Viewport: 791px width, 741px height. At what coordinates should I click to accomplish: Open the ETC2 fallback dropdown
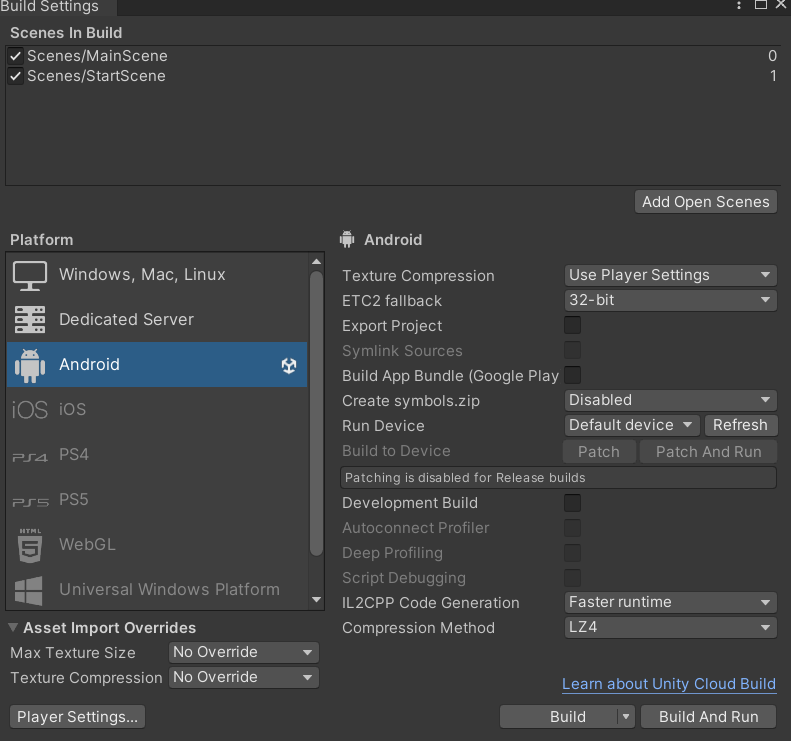click(x=670, y=301)
